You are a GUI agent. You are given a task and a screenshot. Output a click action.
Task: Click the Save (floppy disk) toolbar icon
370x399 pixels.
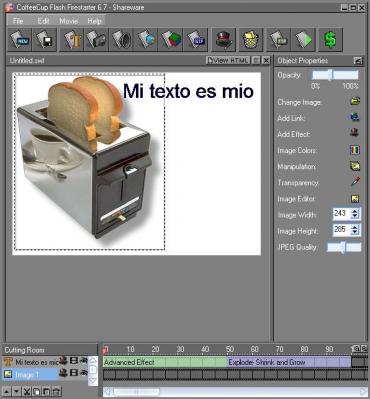point(45,40)
